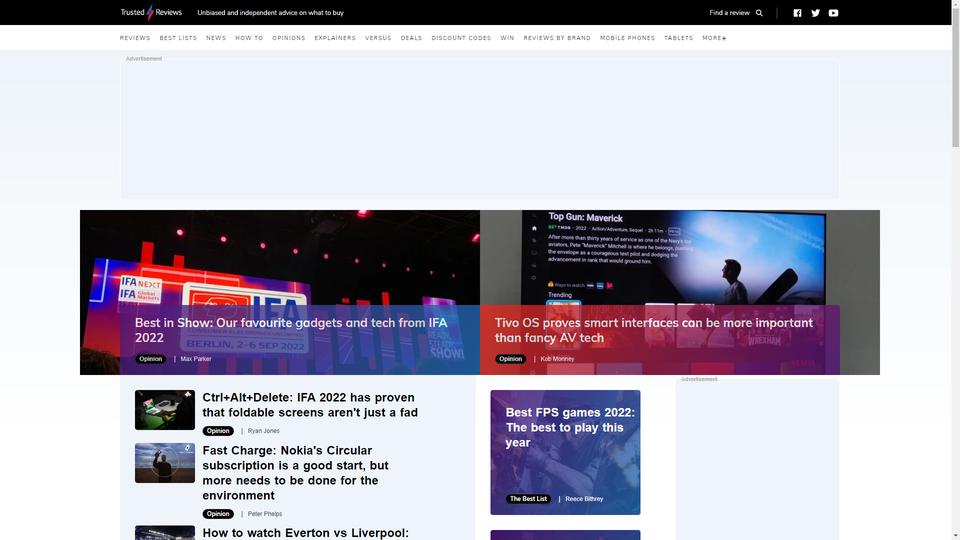Click foldable screens article thumbnail
The height and width of the screenshot is (540, 960).
[x=165, y=410]
